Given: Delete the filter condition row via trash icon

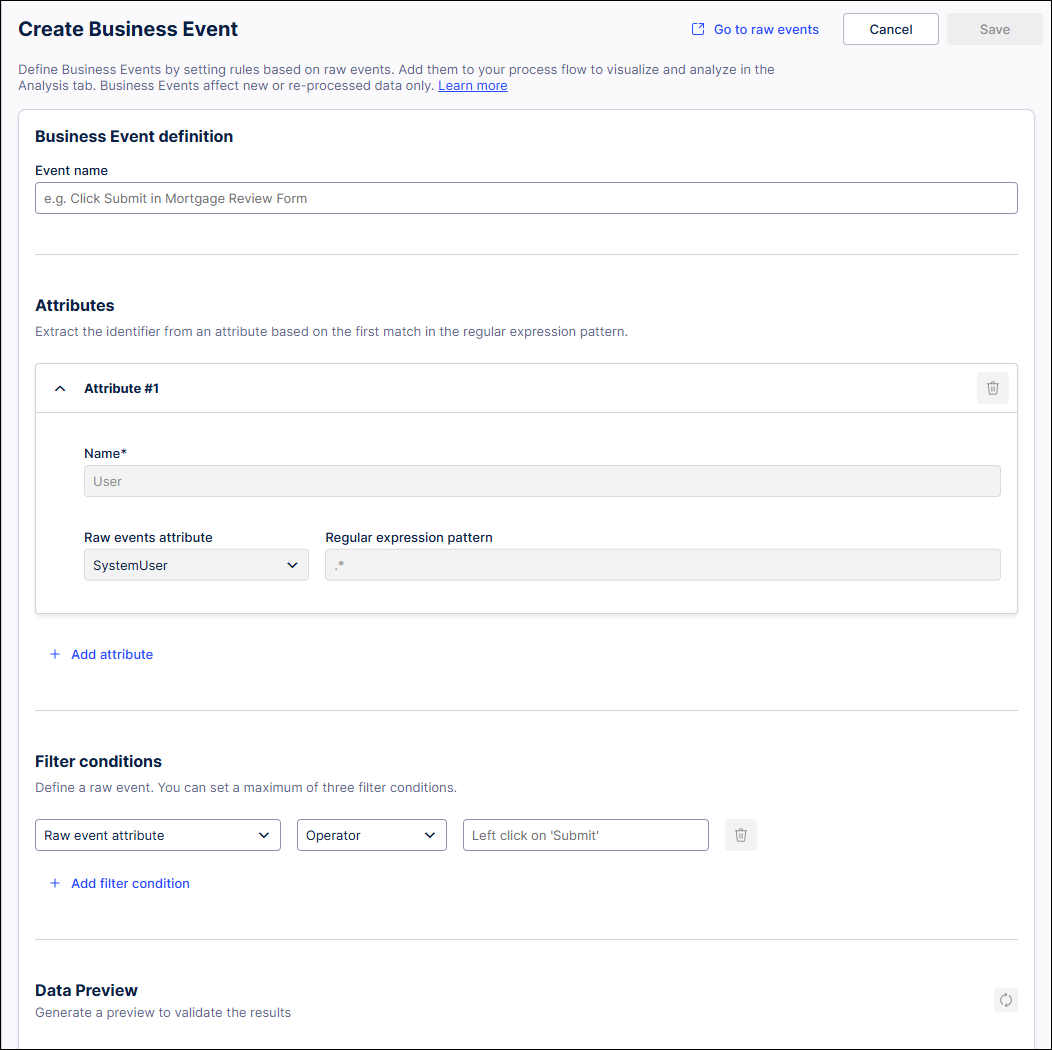Looking at the screenshot, I should pyautogui.click(x=741, y=835).
